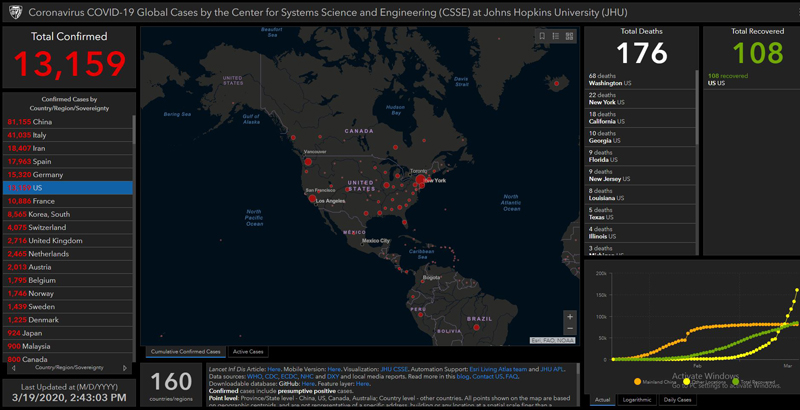This screenshot has width=800, height=410.
Task: Open the CDC data source link
Action: [x=271, y=376]
